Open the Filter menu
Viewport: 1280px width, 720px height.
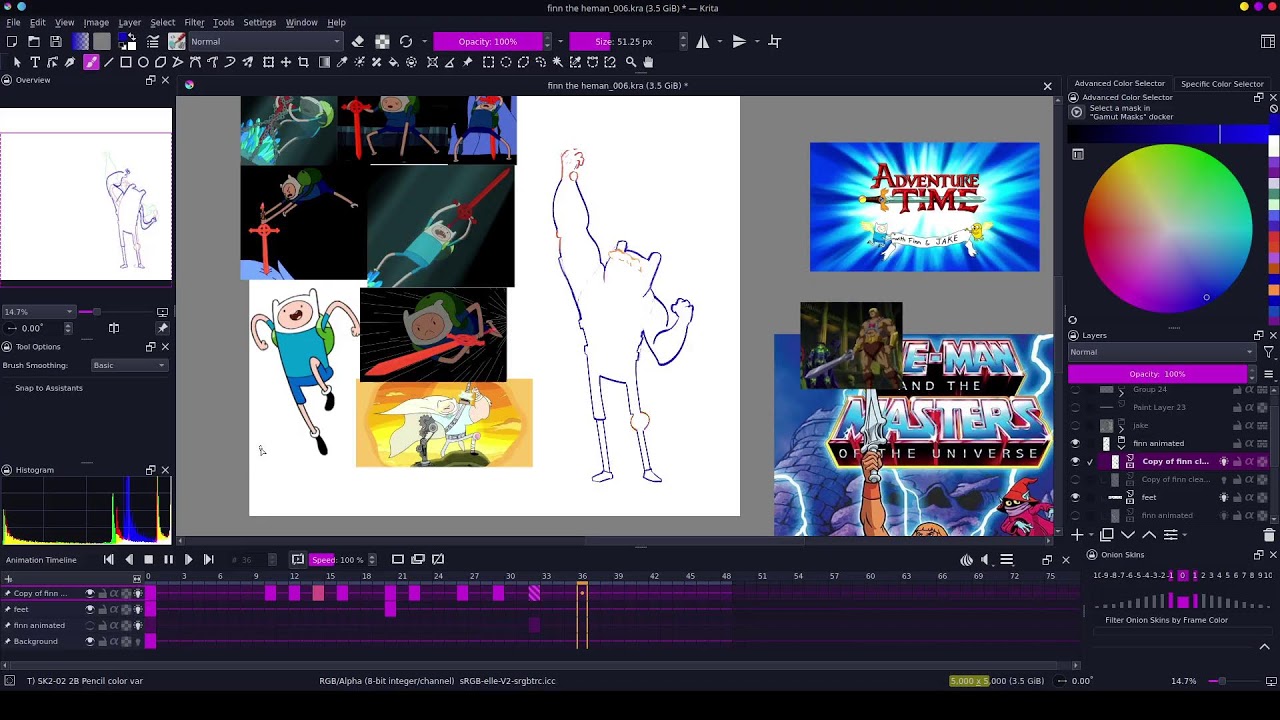[x=194, y=22]
